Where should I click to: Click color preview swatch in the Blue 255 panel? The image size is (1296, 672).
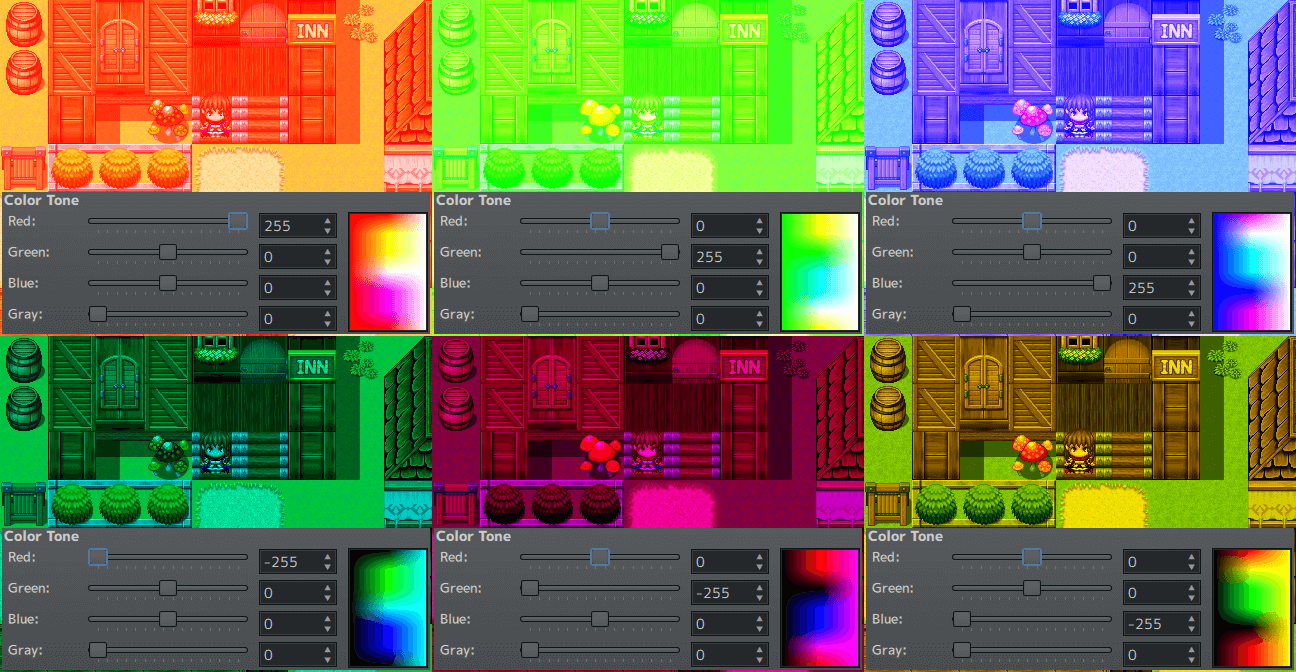pyautogui.click(x=1252, y=271)
